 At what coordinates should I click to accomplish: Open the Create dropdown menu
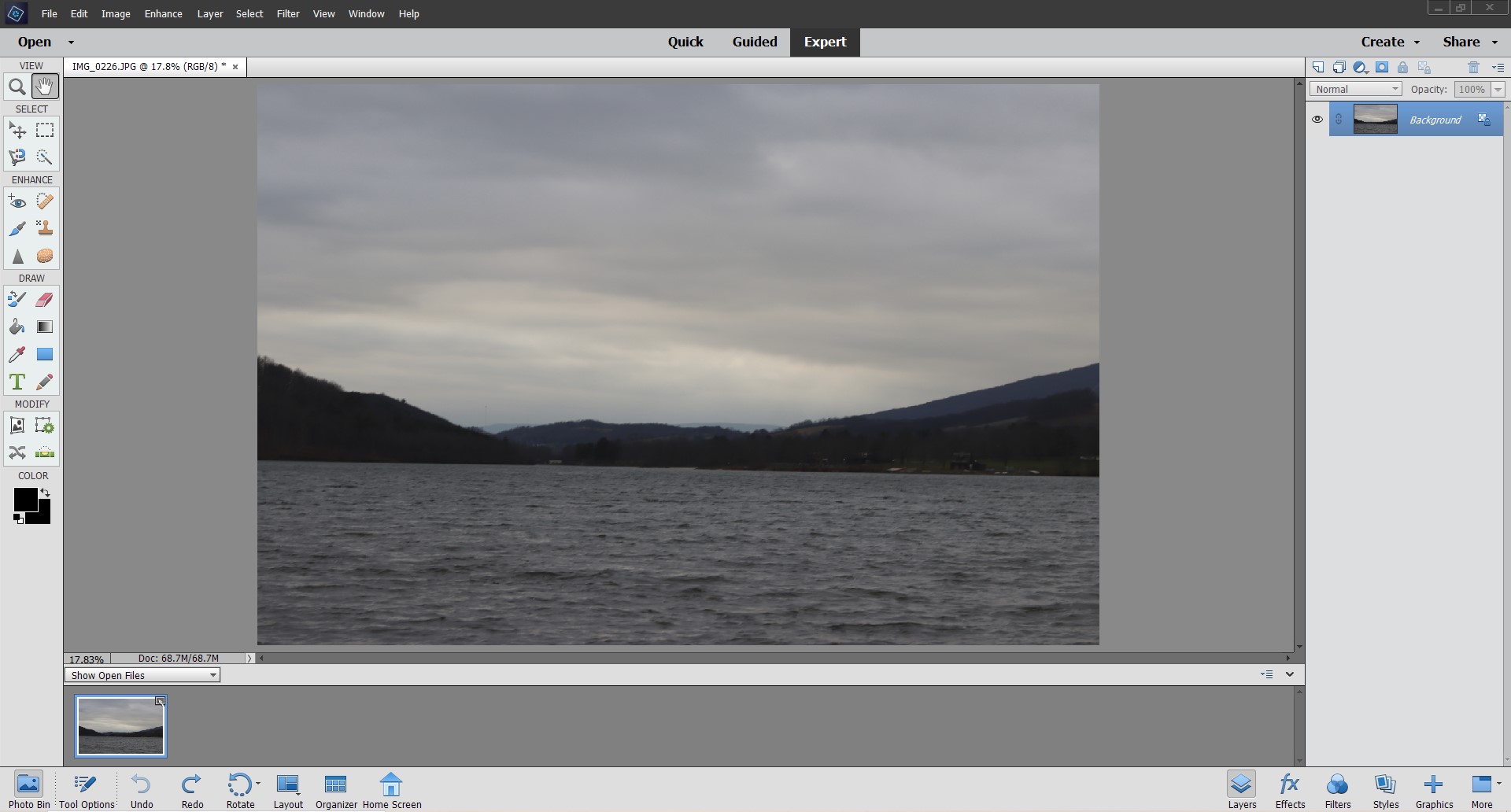[x=1390, y=42]
